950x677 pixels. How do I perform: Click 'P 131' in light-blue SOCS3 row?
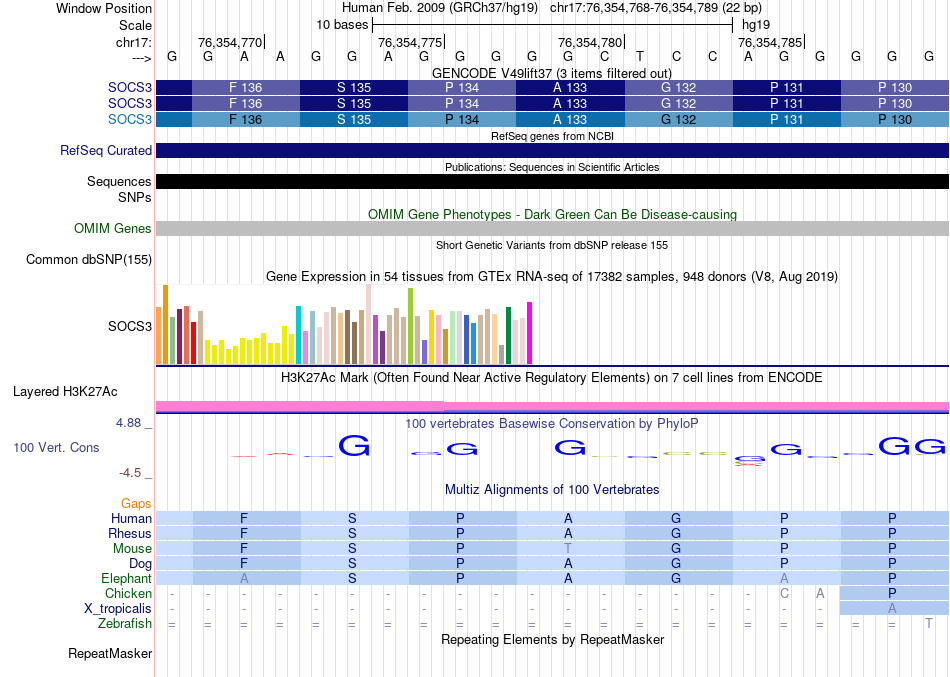[x=786, y=119]
